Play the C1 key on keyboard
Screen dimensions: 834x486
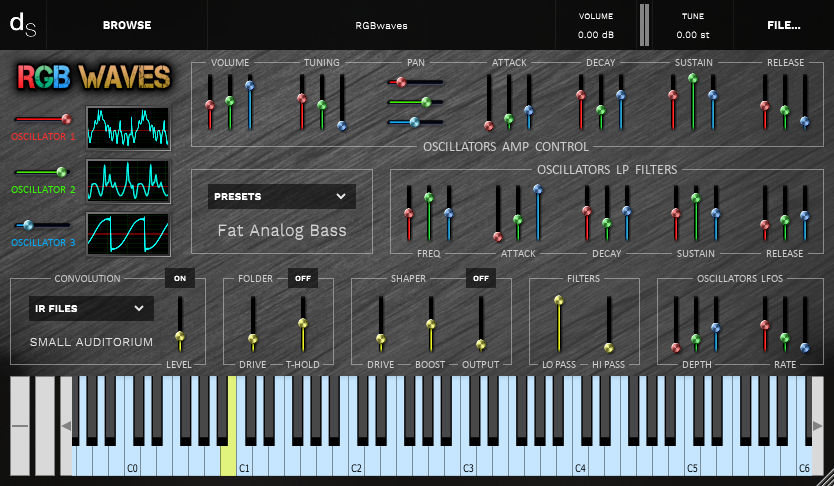(245, 462)
